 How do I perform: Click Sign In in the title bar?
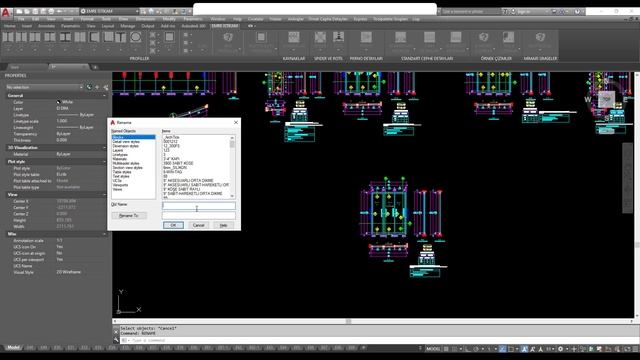[x=524, y=11]
